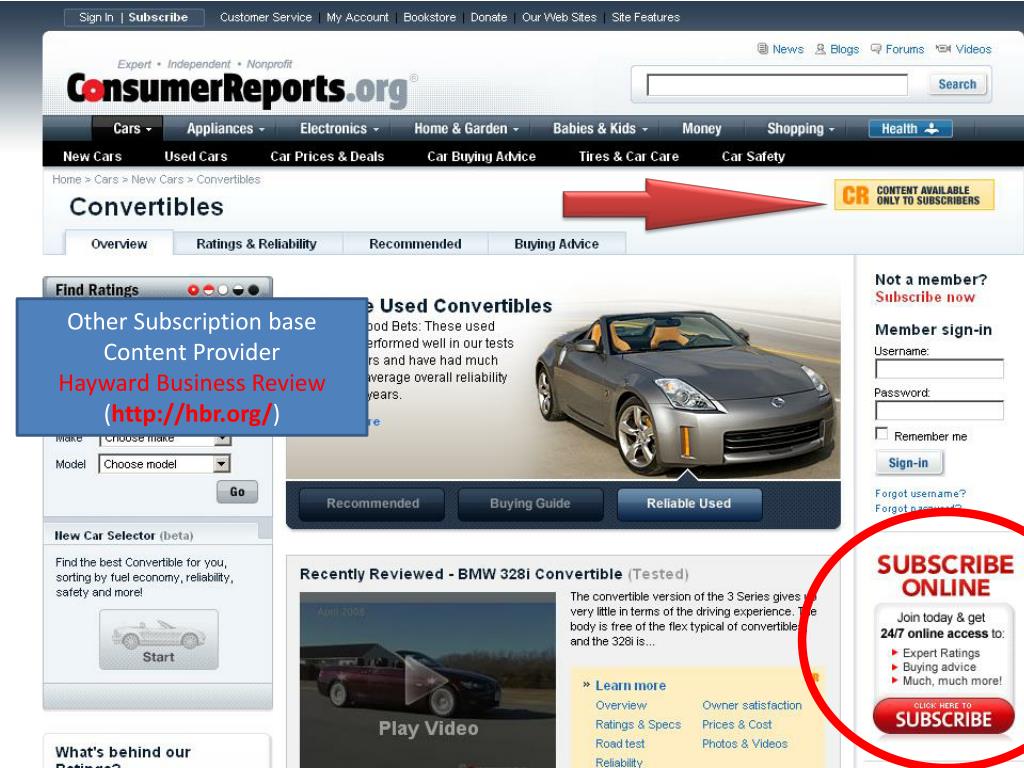Click Subscribe now link
This screenshot has width=1024, height=768.
925,297
